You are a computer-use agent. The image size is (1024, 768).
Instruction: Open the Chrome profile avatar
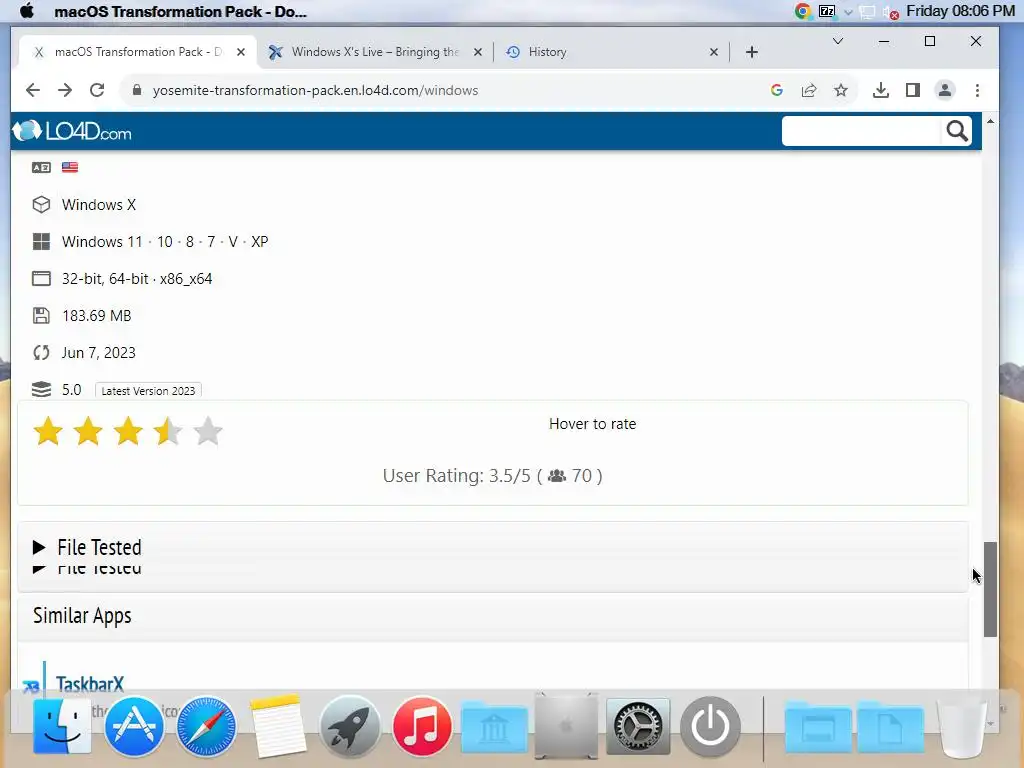coord(944,90)
